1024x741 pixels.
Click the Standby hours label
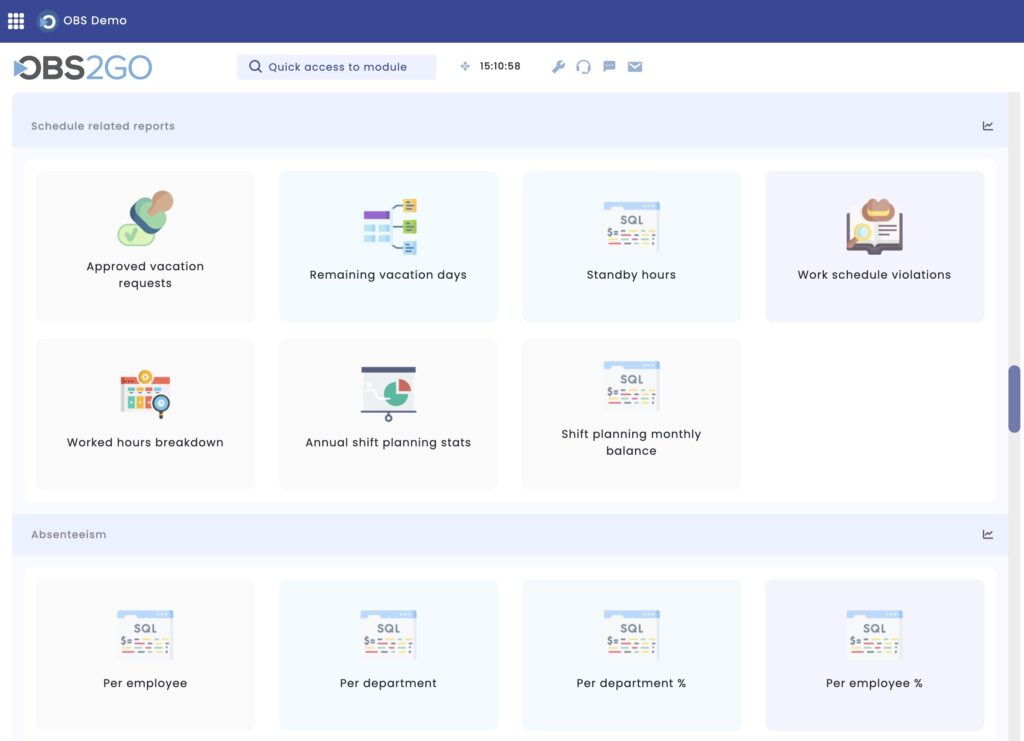[632, 275]
